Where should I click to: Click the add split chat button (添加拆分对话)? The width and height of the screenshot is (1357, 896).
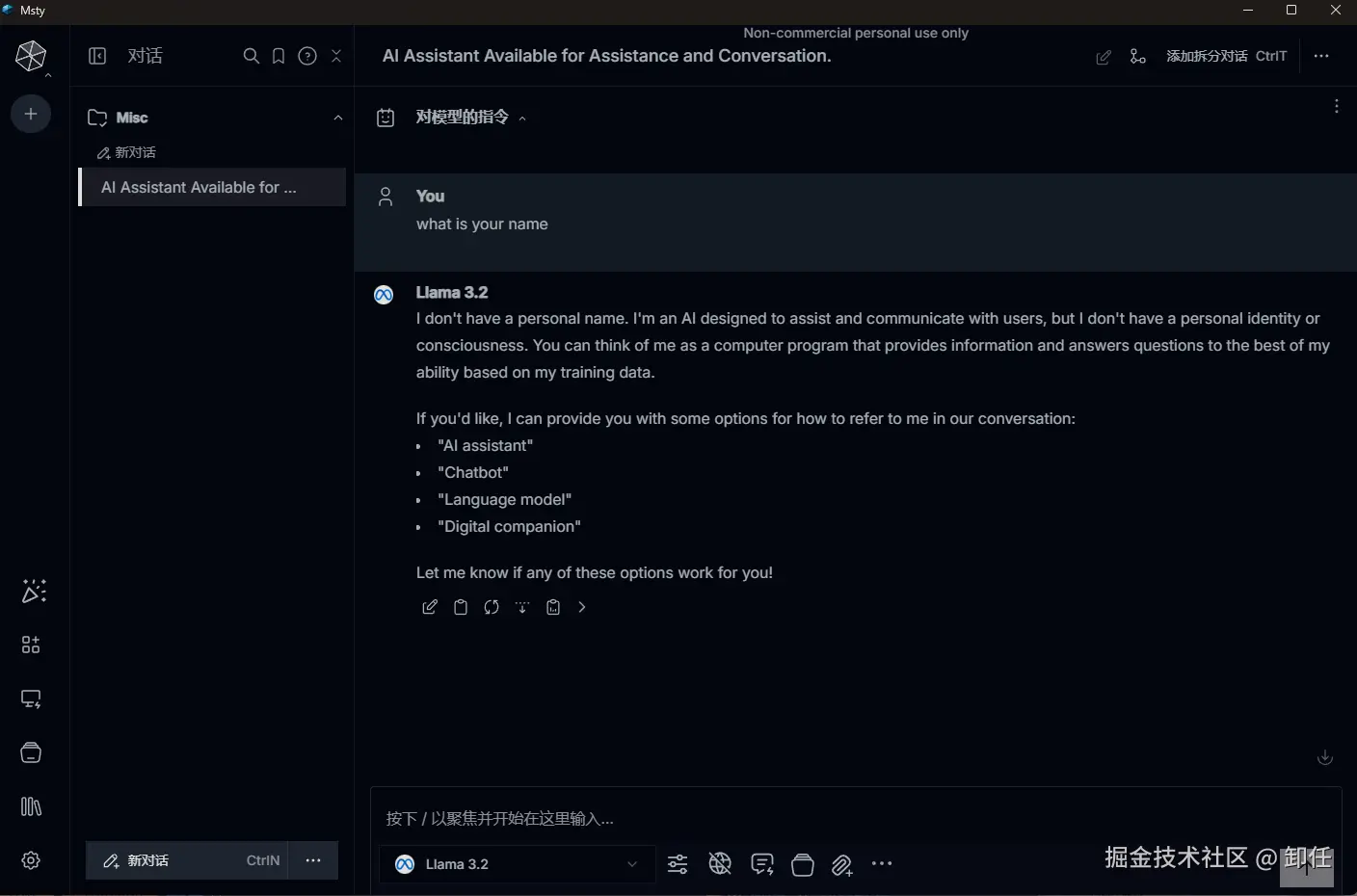[x=1210, y=56]
